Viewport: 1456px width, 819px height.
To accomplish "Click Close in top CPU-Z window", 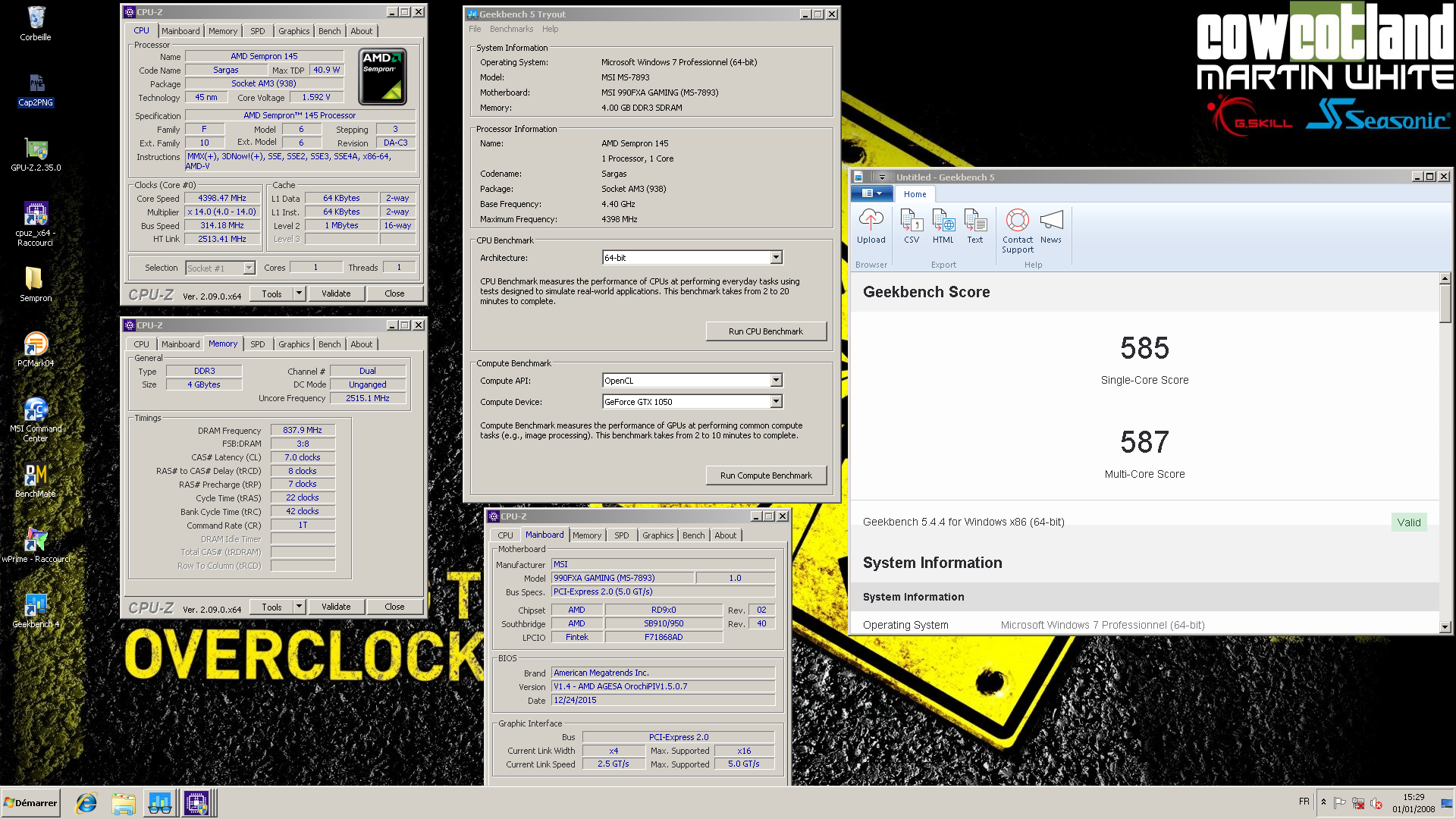I will pyautogui.click(x=394, y=293).
